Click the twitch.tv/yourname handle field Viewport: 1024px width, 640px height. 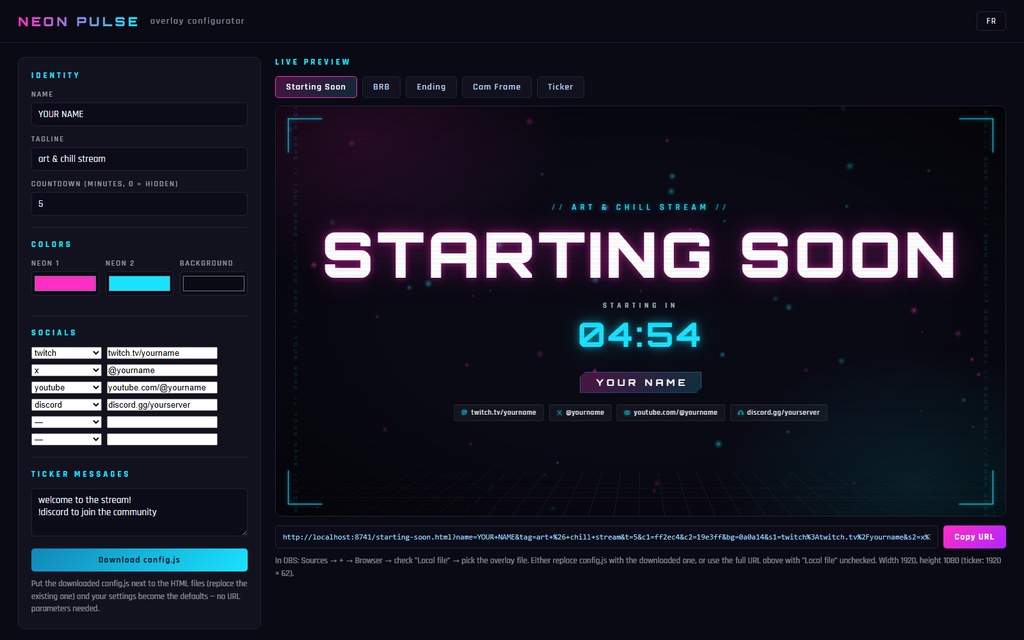tap(162, 353)
